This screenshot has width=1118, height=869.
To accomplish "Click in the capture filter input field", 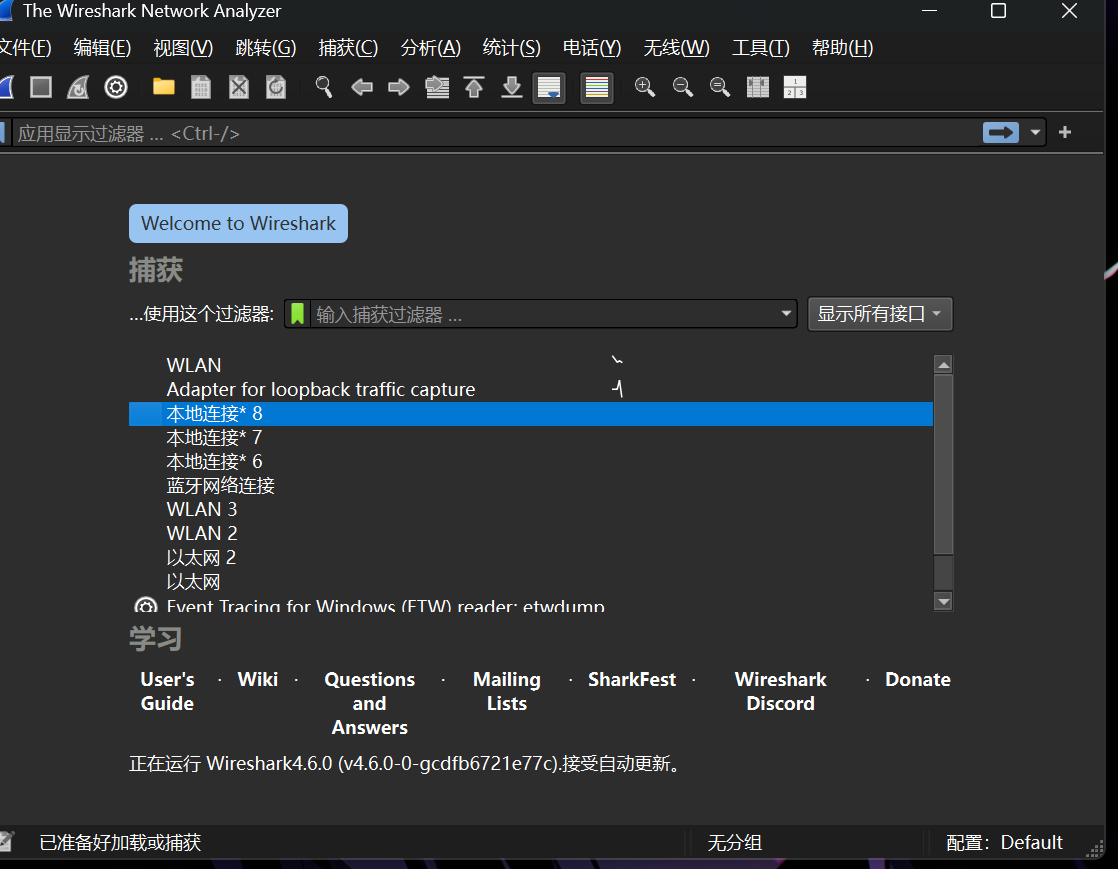I will [x=542, y=314].
